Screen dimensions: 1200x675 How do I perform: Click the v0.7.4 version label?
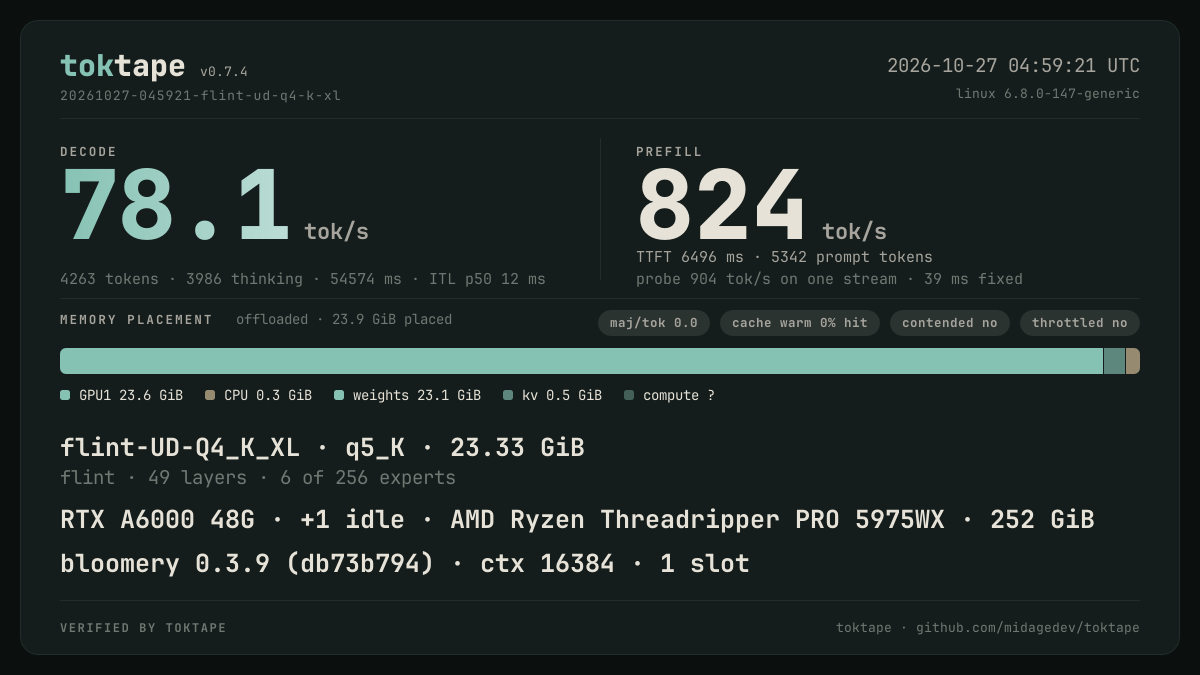coord(224,72)
